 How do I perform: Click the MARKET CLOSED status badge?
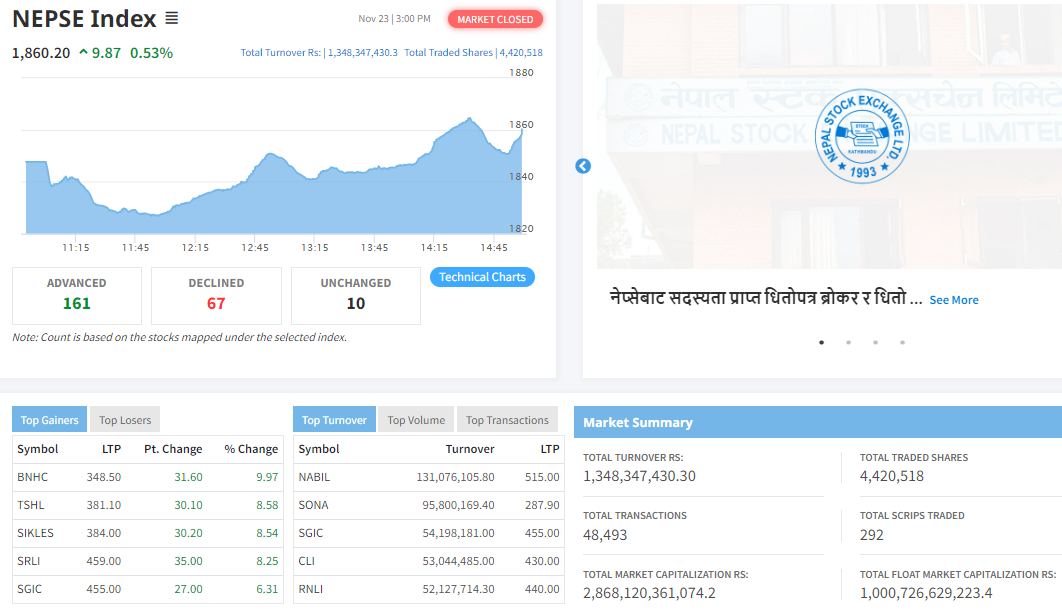[495, 20]
